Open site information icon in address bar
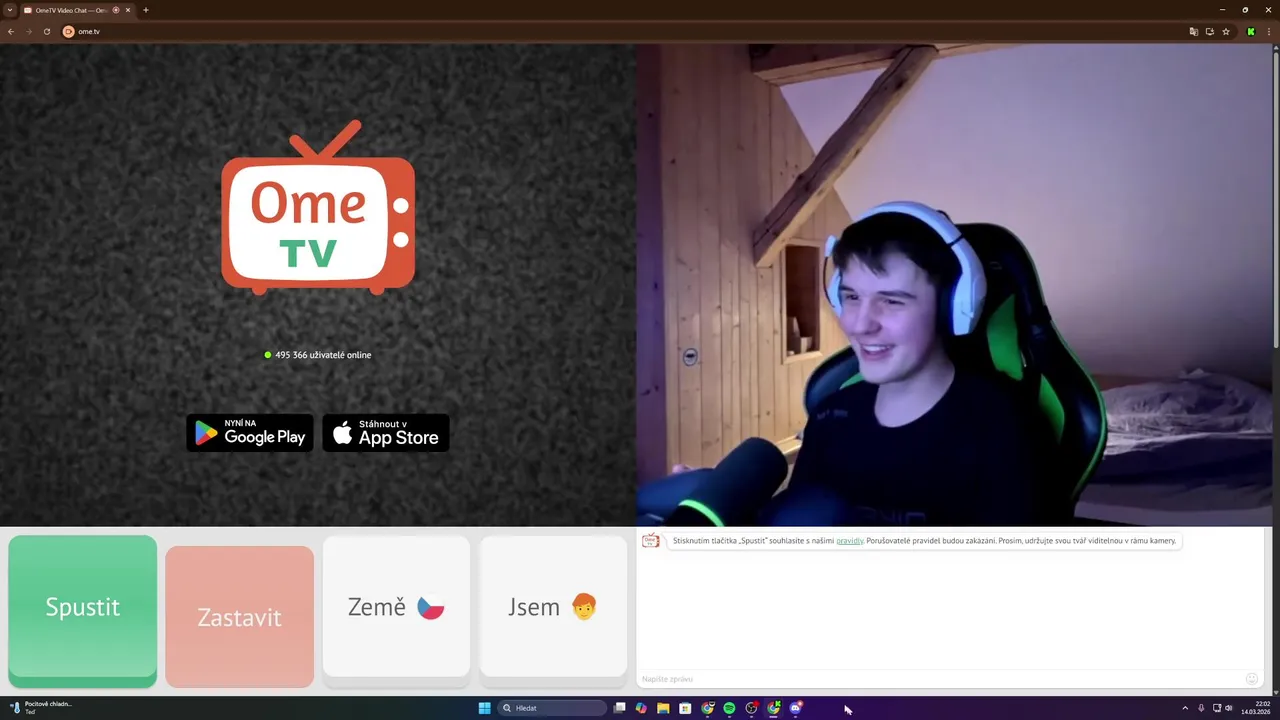The width and height of the screenshot is (1280, 720). tap(69, 31)
